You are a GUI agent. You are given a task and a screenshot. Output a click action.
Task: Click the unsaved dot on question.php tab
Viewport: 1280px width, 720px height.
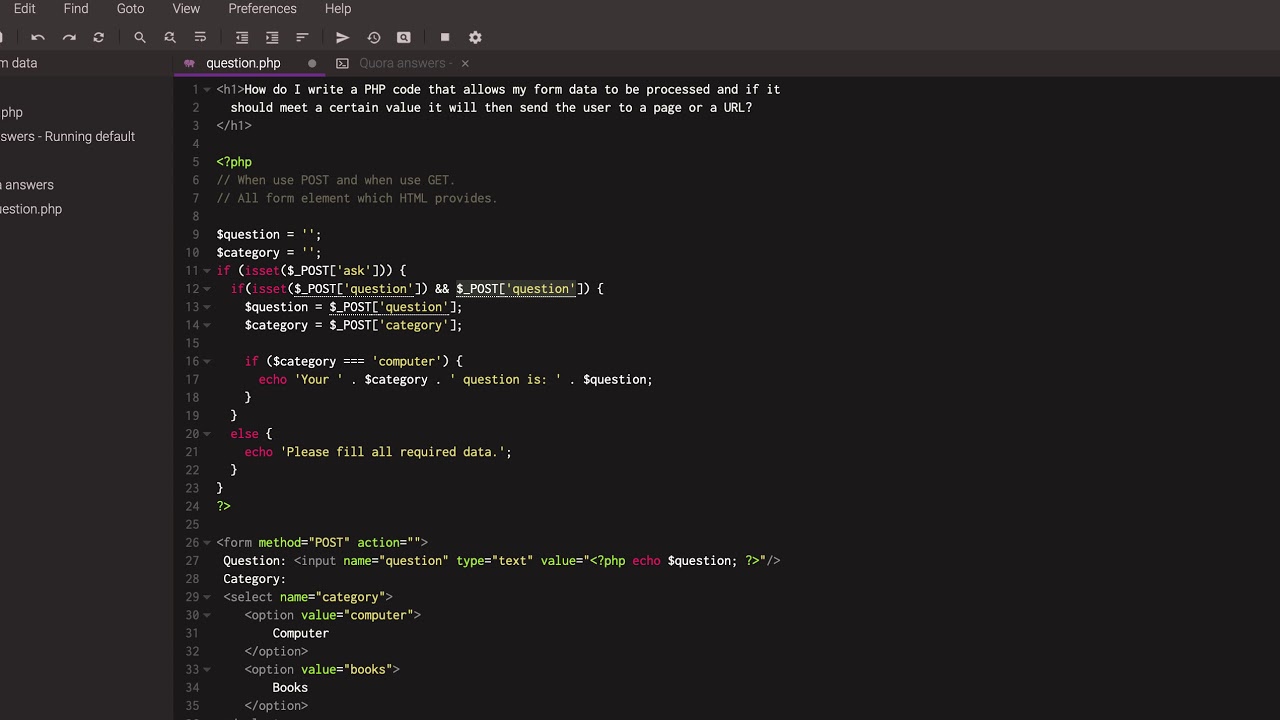pyautogui.click(x=312, y=63)
